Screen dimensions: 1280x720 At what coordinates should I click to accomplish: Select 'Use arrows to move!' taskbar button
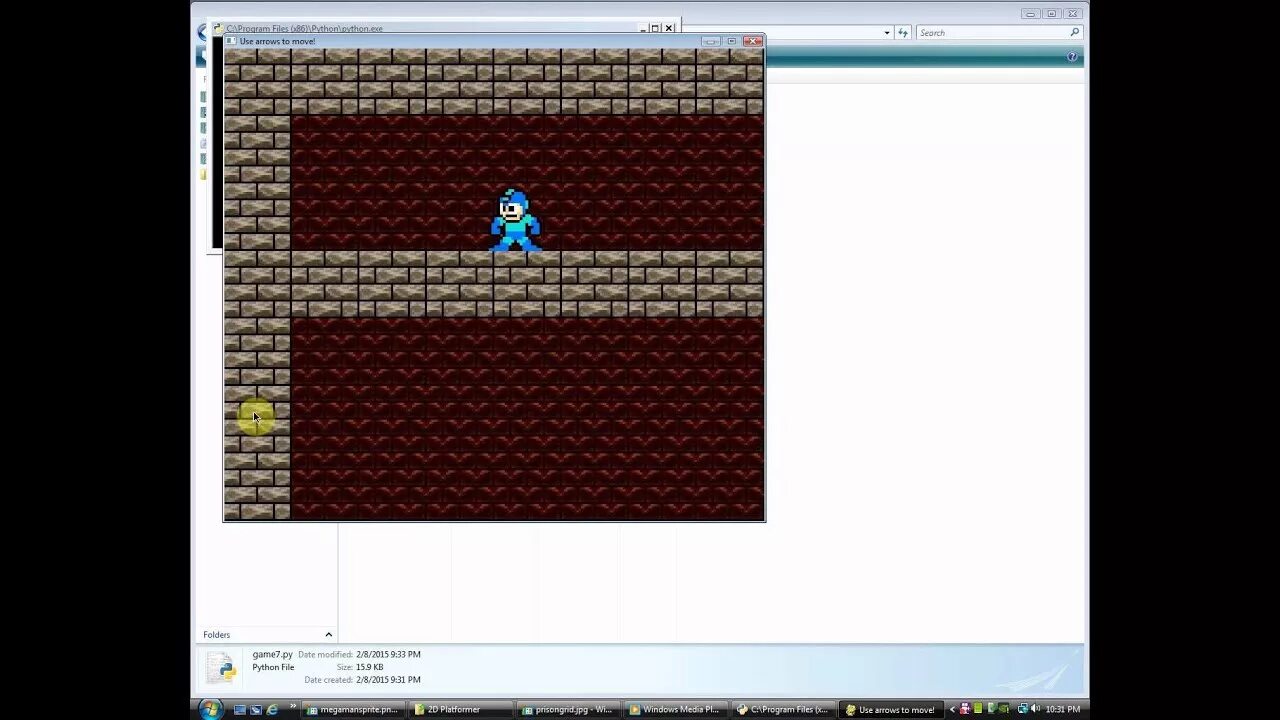point(891,709)
